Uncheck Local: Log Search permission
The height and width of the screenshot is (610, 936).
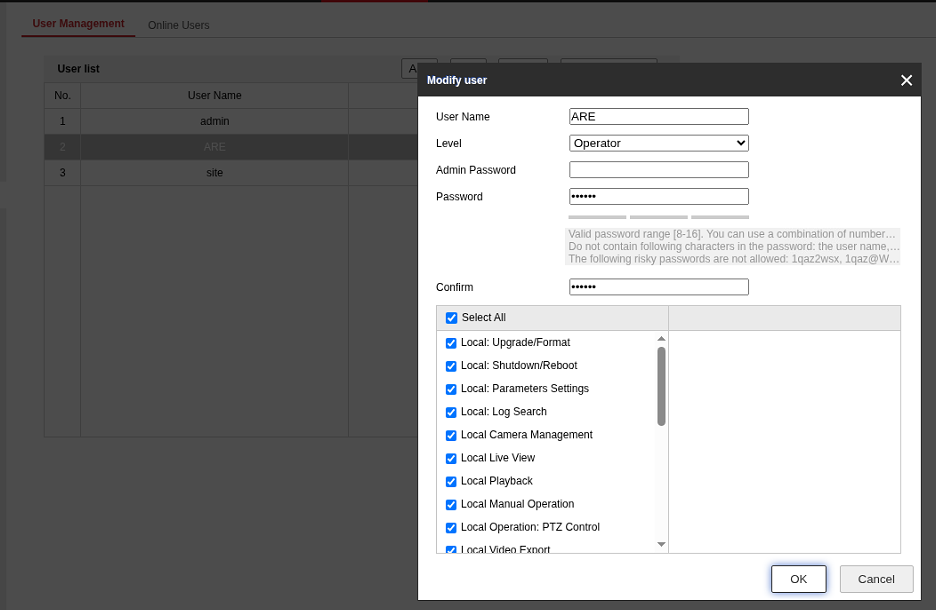[451, 412]
